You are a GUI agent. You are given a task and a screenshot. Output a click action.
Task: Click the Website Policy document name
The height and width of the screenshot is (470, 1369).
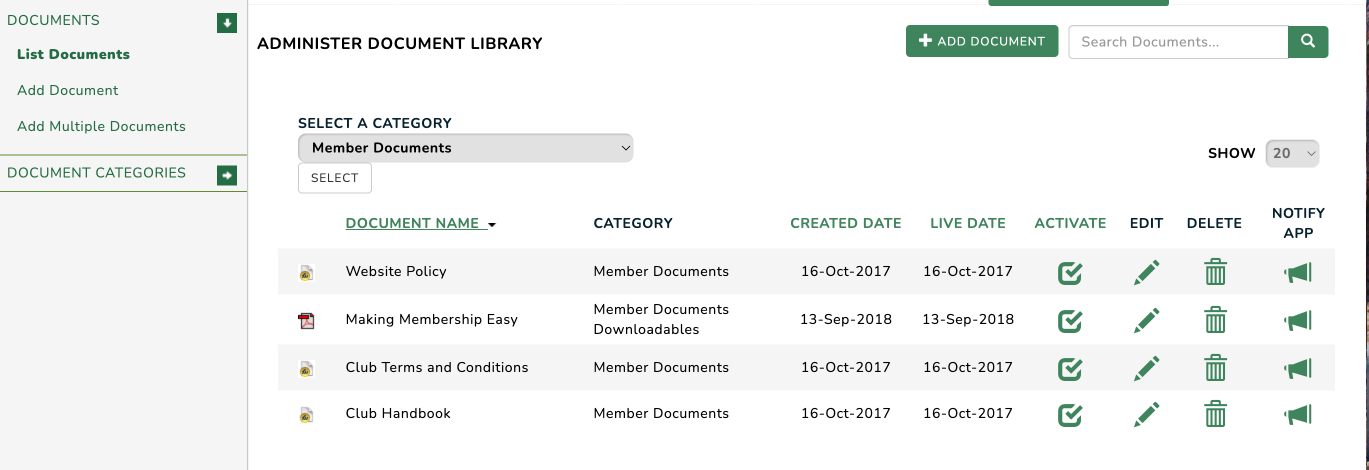click(x=396, y=272)
